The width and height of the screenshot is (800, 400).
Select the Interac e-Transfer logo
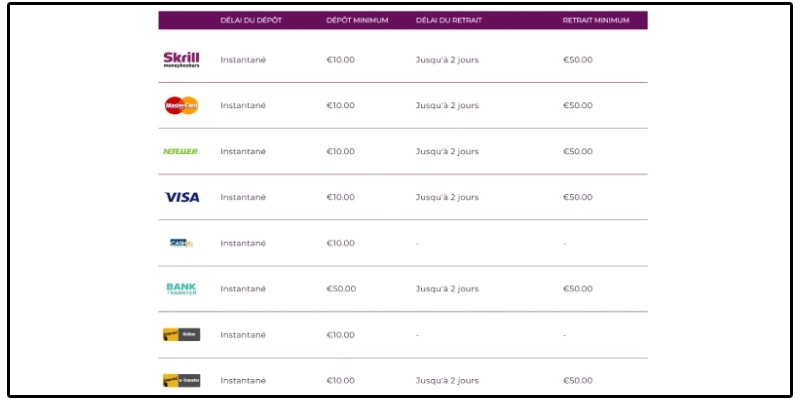pyautogui.click(x=181, y=381)
